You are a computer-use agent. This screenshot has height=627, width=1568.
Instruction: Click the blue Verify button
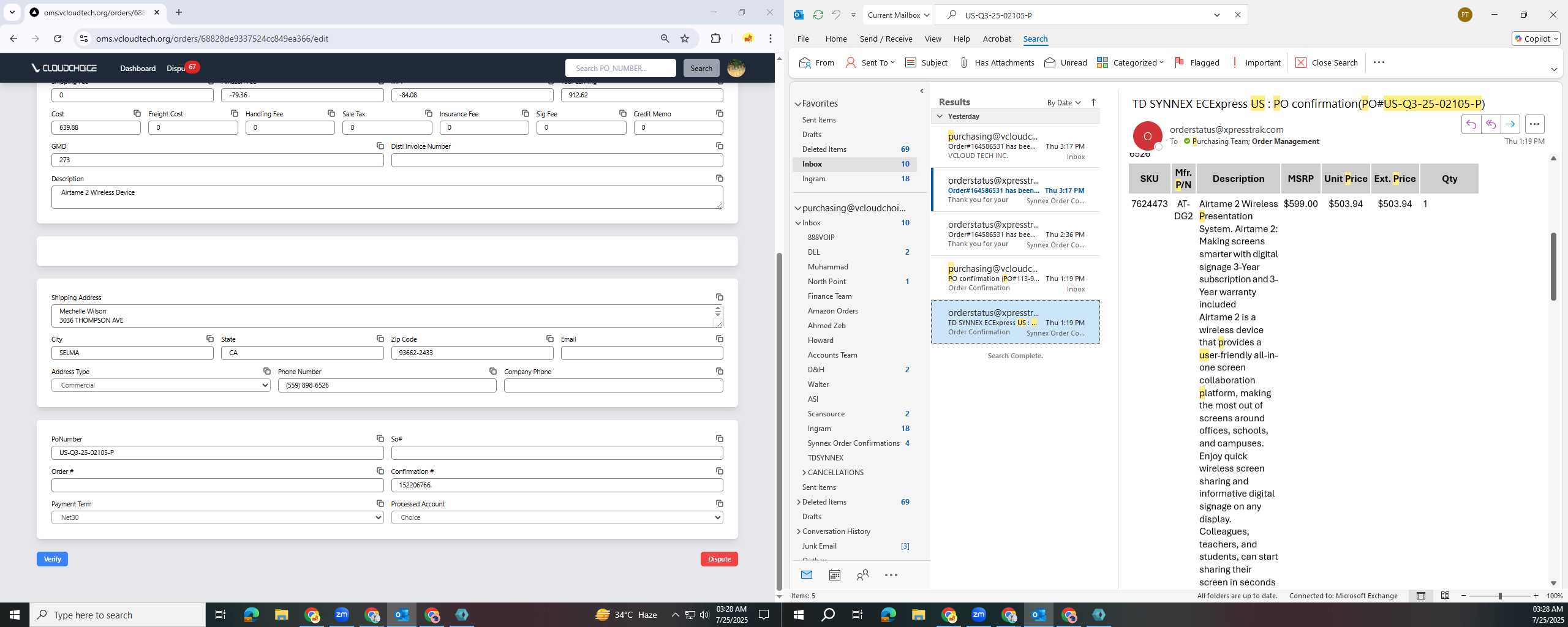[52, 559]
